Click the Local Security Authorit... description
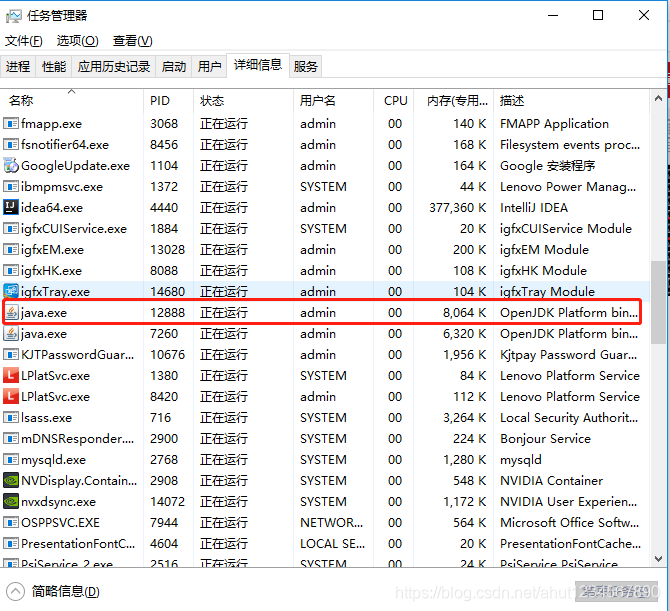 [x=569, y=418]
